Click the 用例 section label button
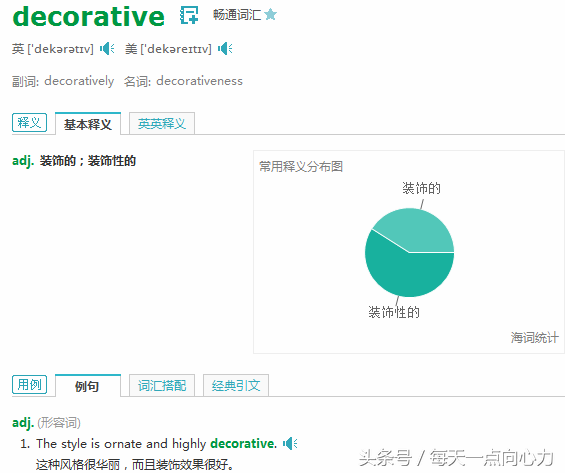 click(x=30, y=384)
